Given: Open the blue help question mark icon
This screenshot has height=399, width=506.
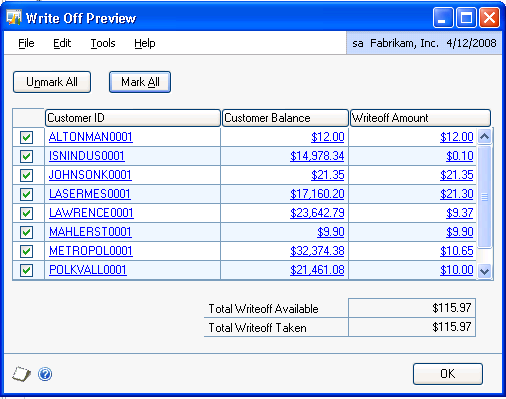Looking at the screenshot, I should tap(45, 374).
